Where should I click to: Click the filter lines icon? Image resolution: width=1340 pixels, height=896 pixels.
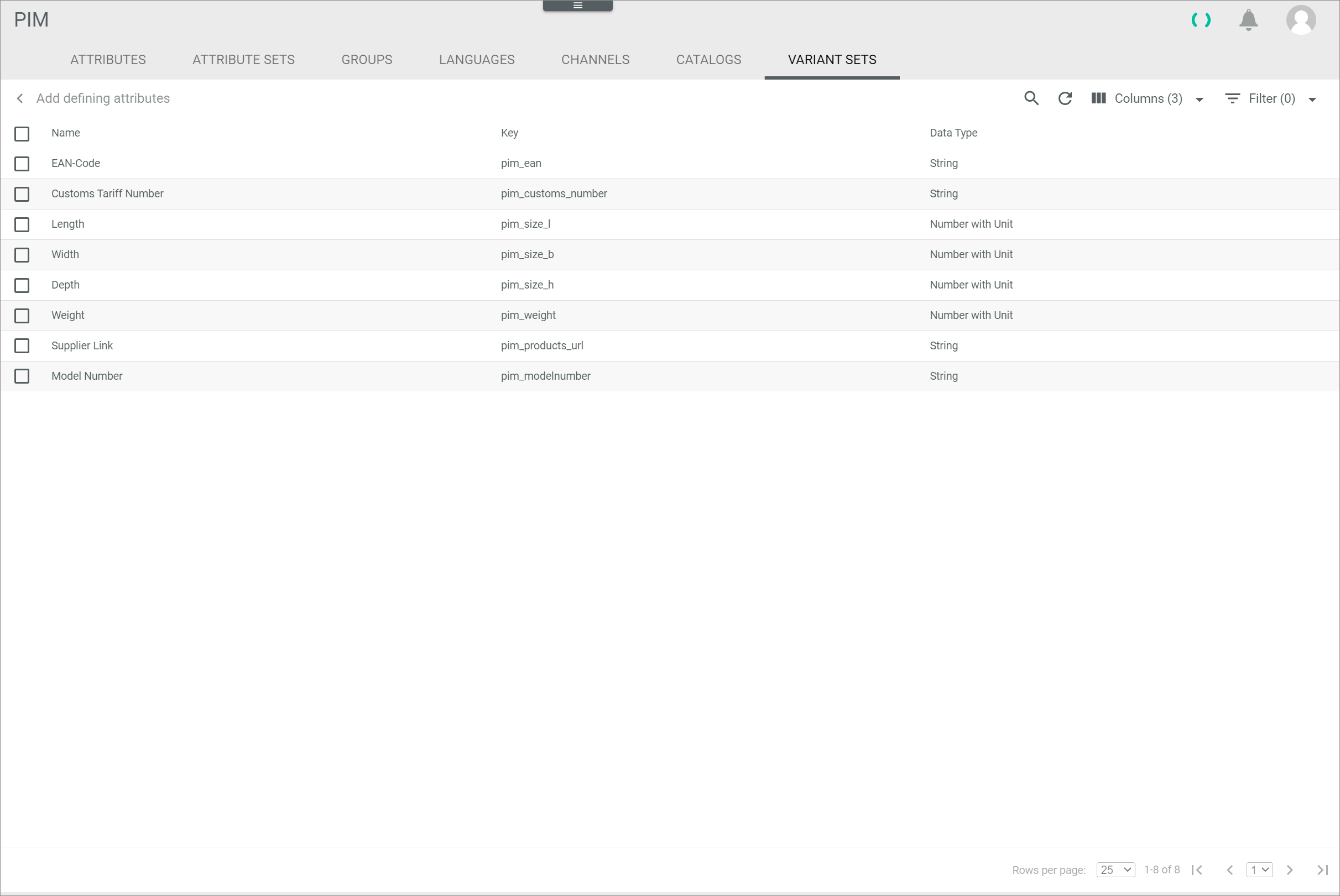(1233, 98)
